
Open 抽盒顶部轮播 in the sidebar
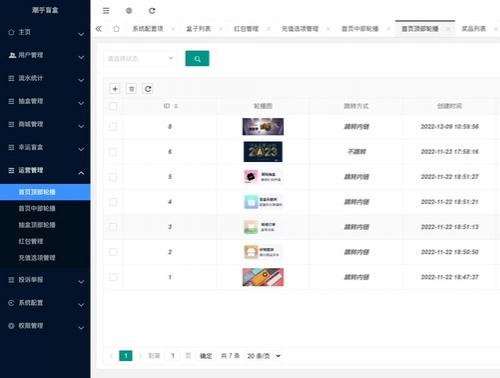pyautogui.click(x=45, y=225)
